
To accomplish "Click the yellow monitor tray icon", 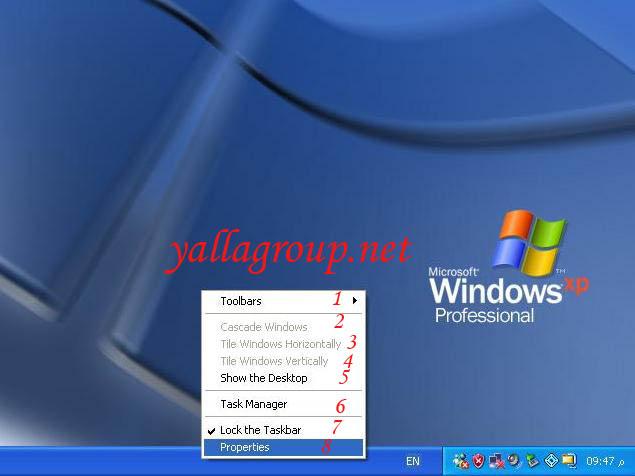I will click(x=568, y=461).
